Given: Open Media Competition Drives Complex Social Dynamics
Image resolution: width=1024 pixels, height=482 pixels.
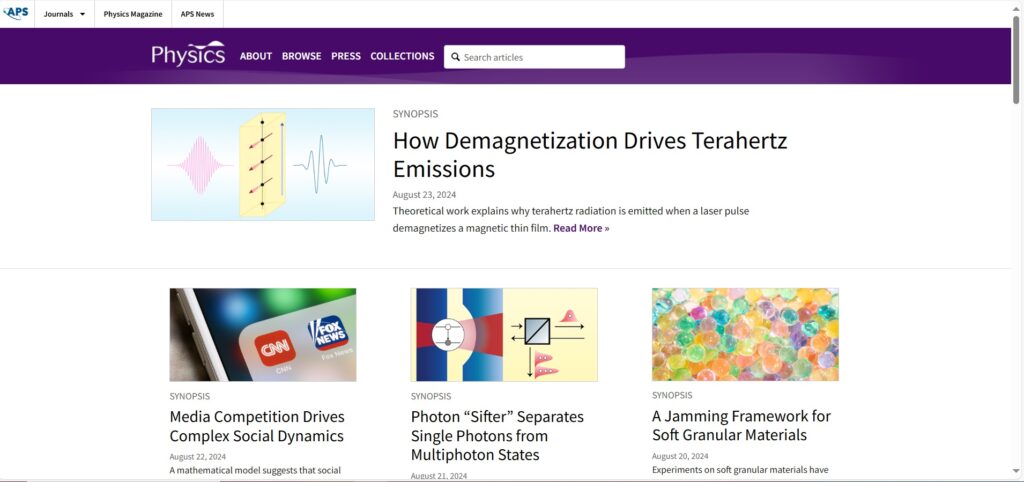Looking at the screenshot, I should [257, 426].
